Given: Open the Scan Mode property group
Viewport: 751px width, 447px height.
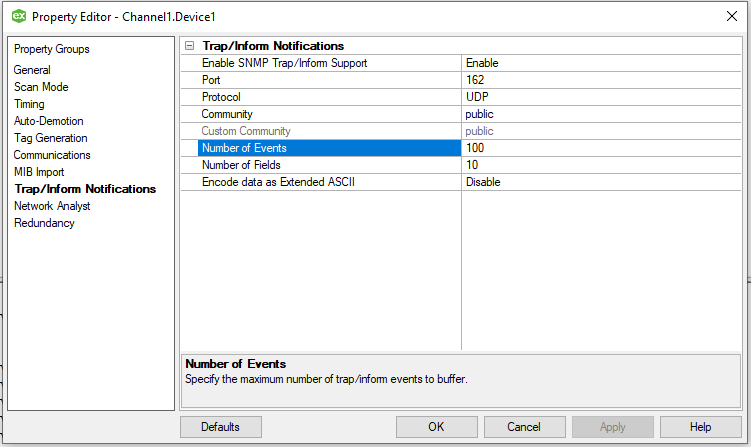Looking at the screenshot, I should coord(41,87).
